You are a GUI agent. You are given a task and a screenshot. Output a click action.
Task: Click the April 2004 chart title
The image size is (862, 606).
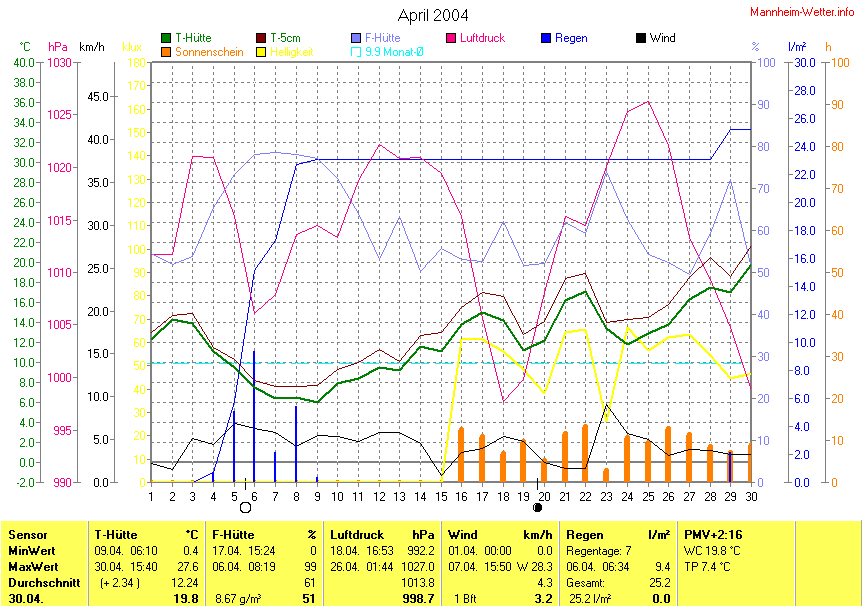432,15
